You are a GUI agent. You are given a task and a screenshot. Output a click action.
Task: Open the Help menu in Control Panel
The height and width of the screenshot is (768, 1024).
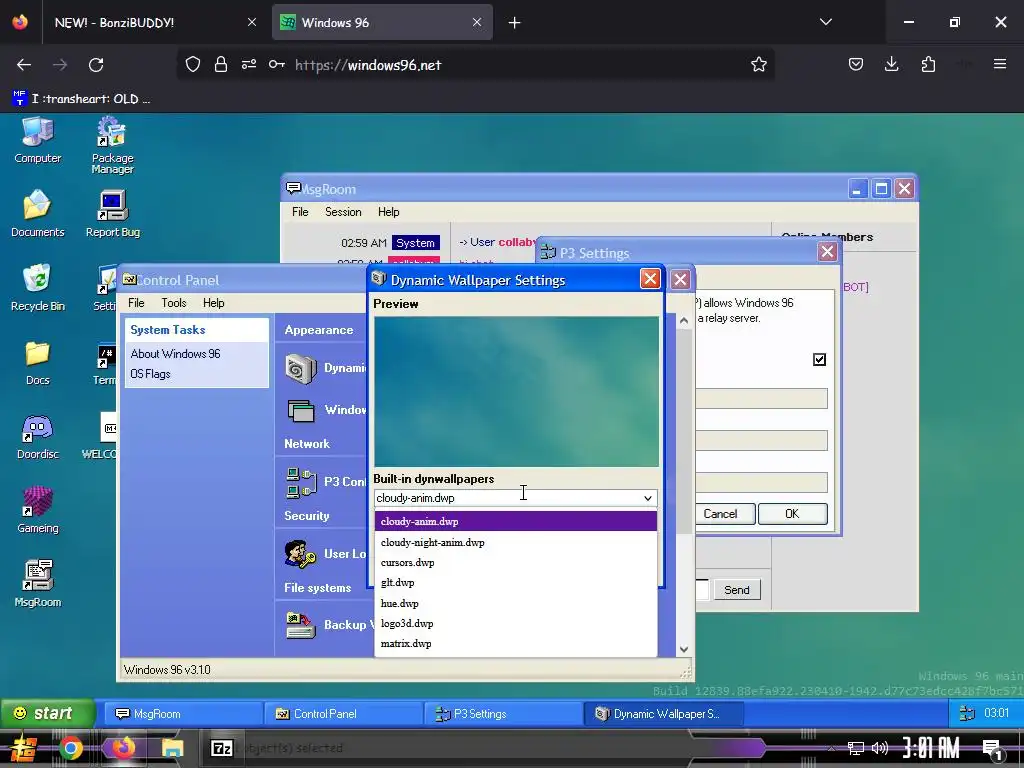coord(213,302)
